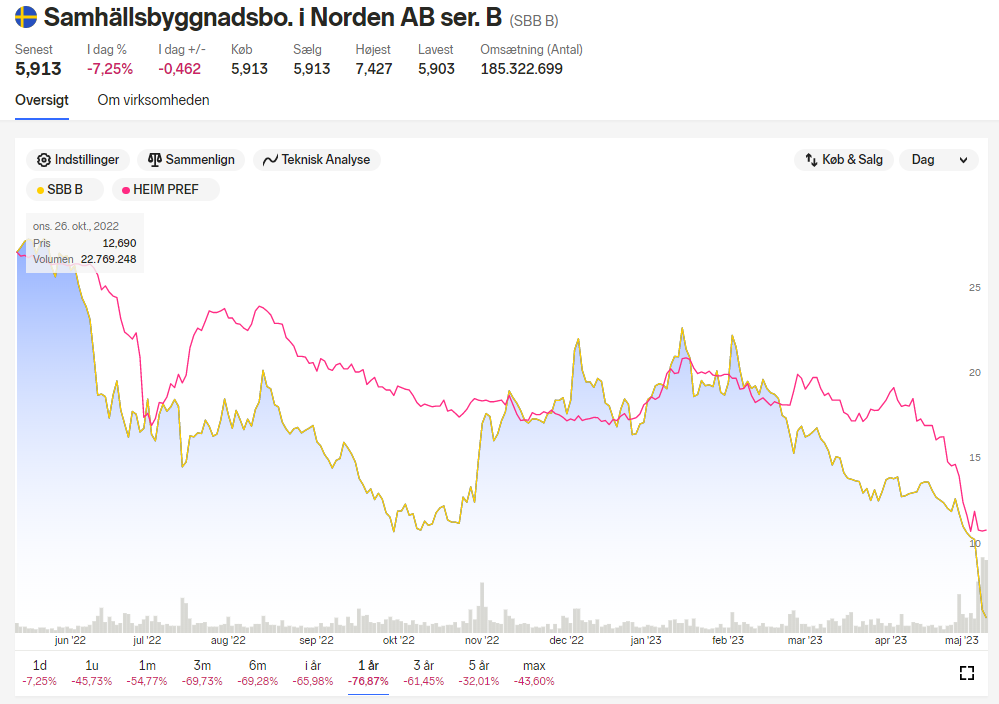Image resolution: width=999 pixels, height=704 pixels.
Task: Open the Dag interval dropdown
Action: click(x=939, y=160)
